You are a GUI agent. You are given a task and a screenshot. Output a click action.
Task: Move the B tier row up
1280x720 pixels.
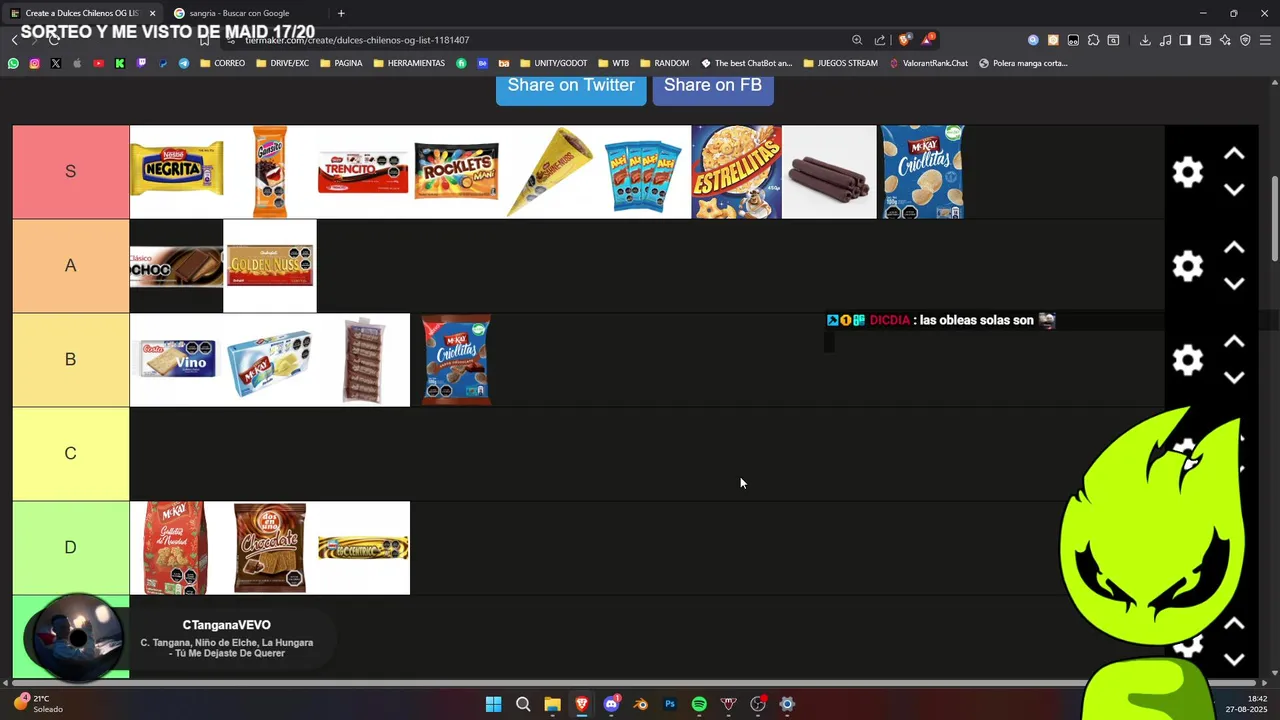(x=1234, y=342)
